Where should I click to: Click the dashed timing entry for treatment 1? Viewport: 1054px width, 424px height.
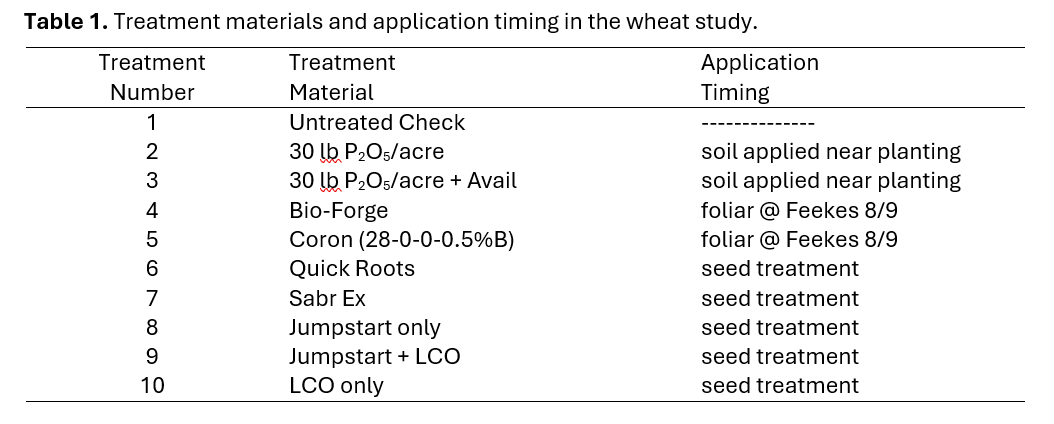[758, 123]
